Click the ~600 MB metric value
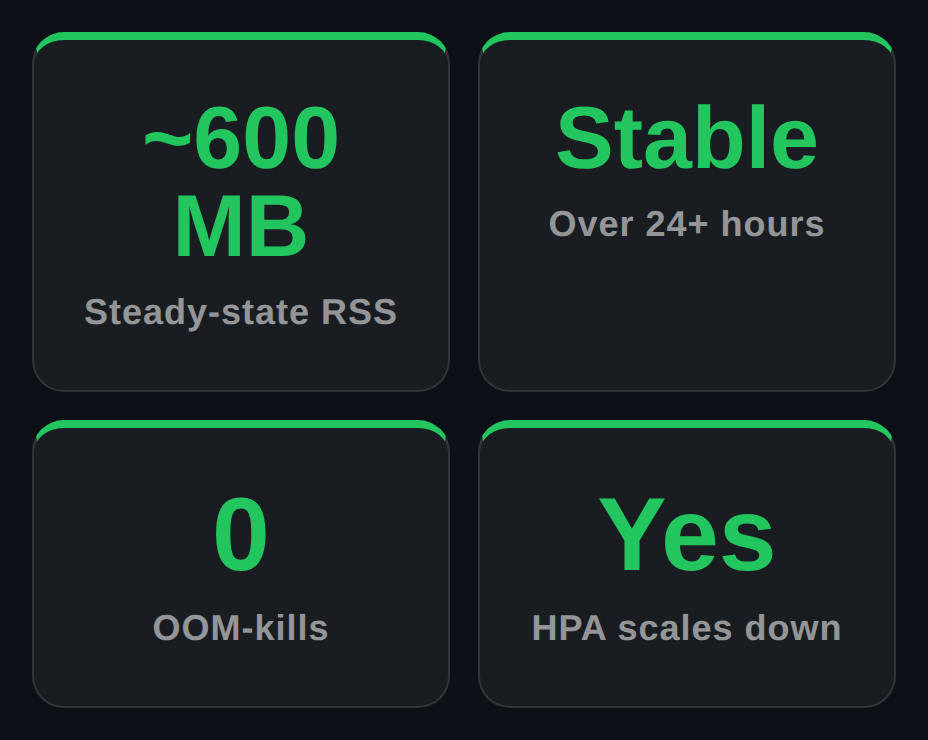928x740 pixels. pos(241,181)
